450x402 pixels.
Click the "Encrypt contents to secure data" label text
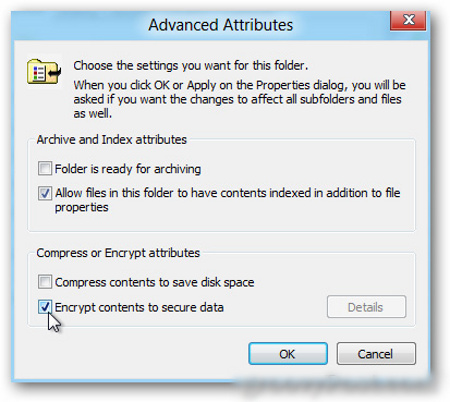click(139, 307)
